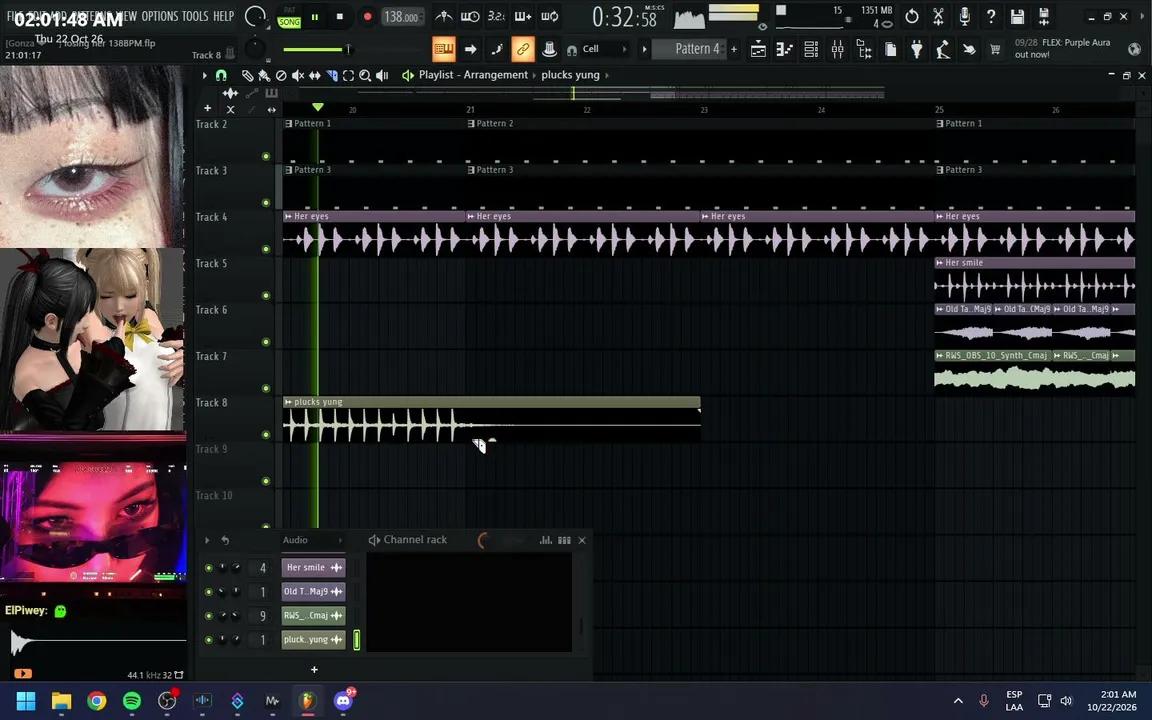Select the 'Her smile' channel button
1152x720 pixels.
[x=314, y=568]
